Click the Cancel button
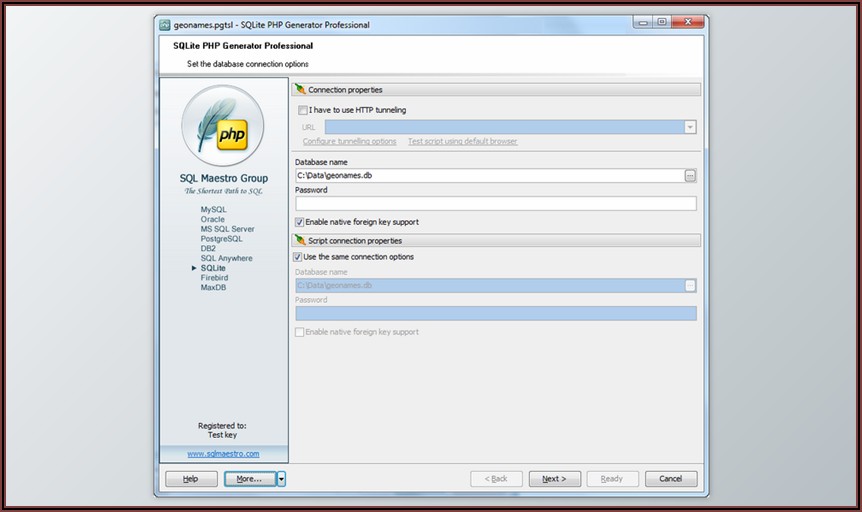Screen dimensions: 862x512 [671, 479]
